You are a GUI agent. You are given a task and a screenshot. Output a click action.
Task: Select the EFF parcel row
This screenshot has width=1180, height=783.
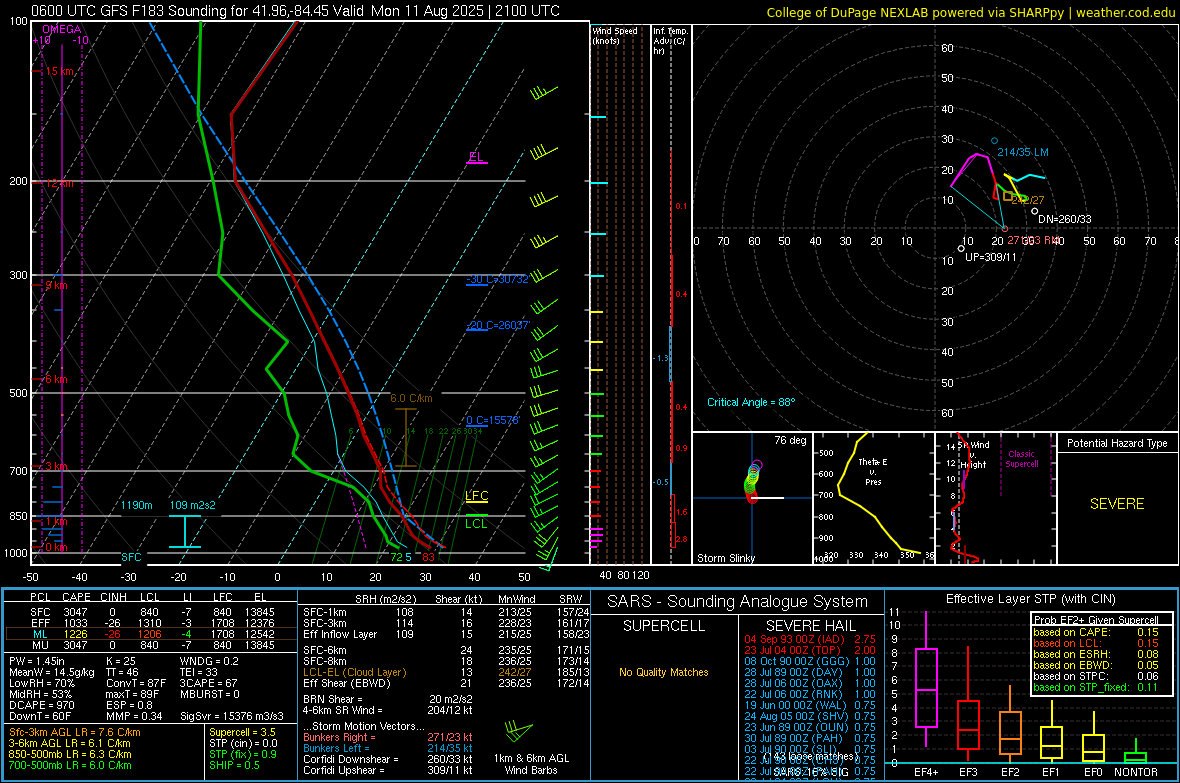152,623
